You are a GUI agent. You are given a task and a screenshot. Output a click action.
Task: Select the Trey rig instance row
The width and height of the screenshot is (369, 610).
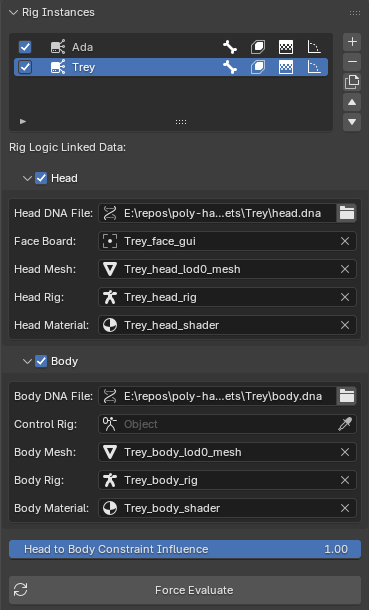tap(171, 67)
